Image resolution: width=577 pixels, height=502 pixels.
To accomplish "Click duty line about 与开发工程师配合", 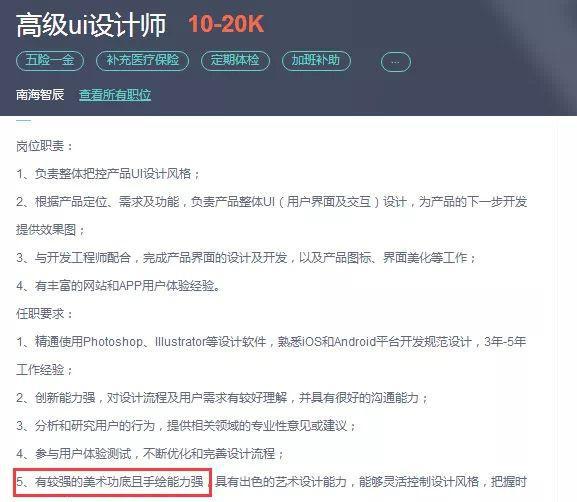I will point(246,258).
